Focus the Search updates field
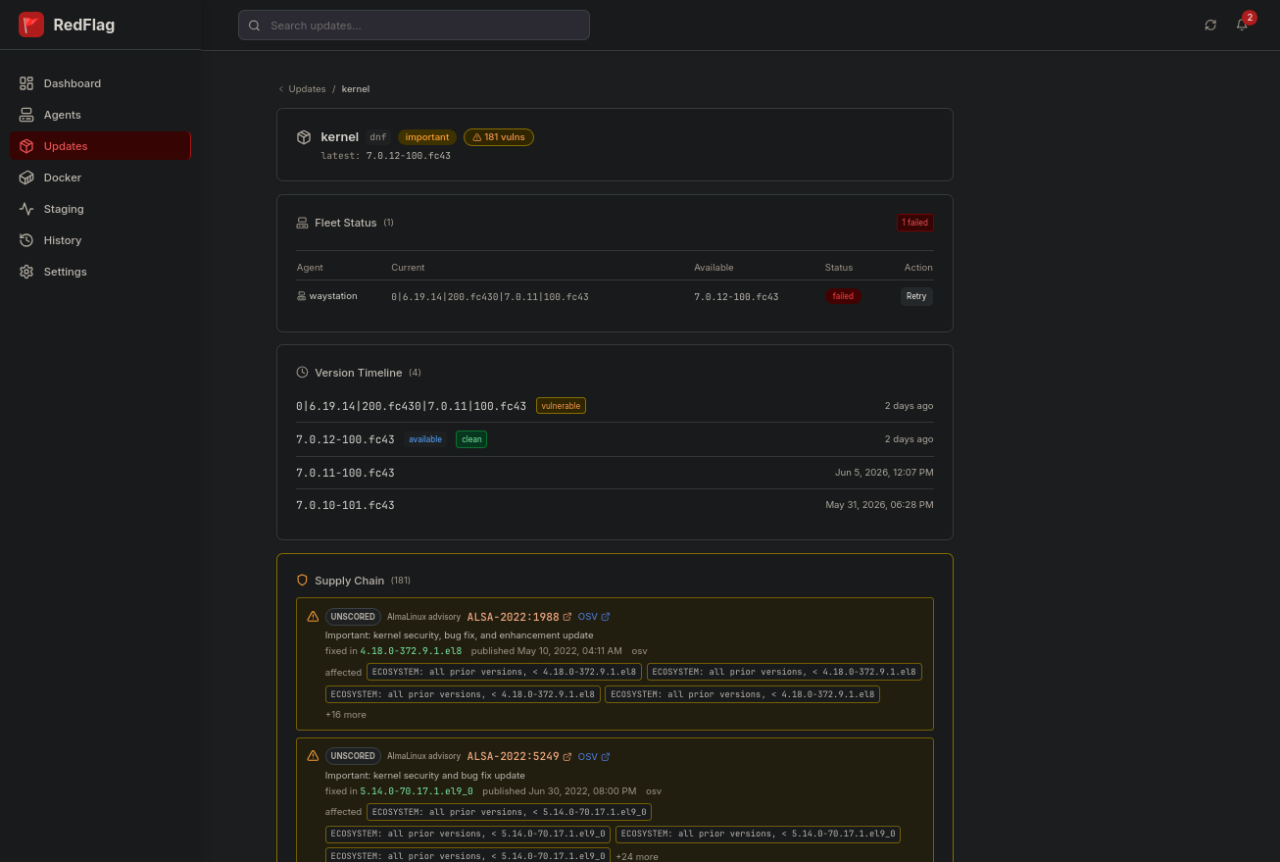The image size is (1280, 862). point(414,25)
